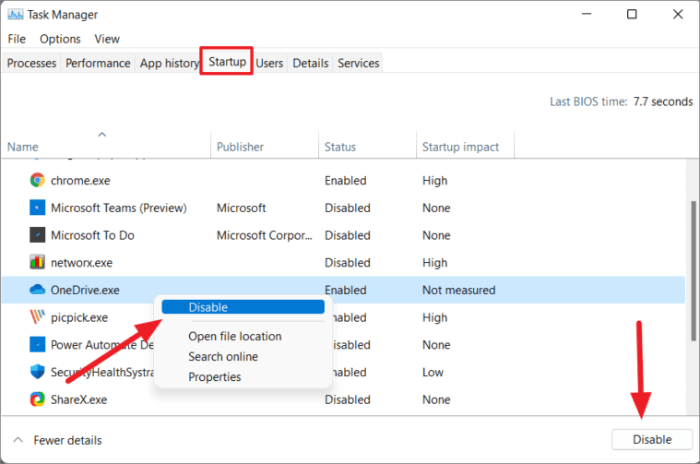
Task: Click the Power Automate Desktop icon
Action: coord(38,344)
